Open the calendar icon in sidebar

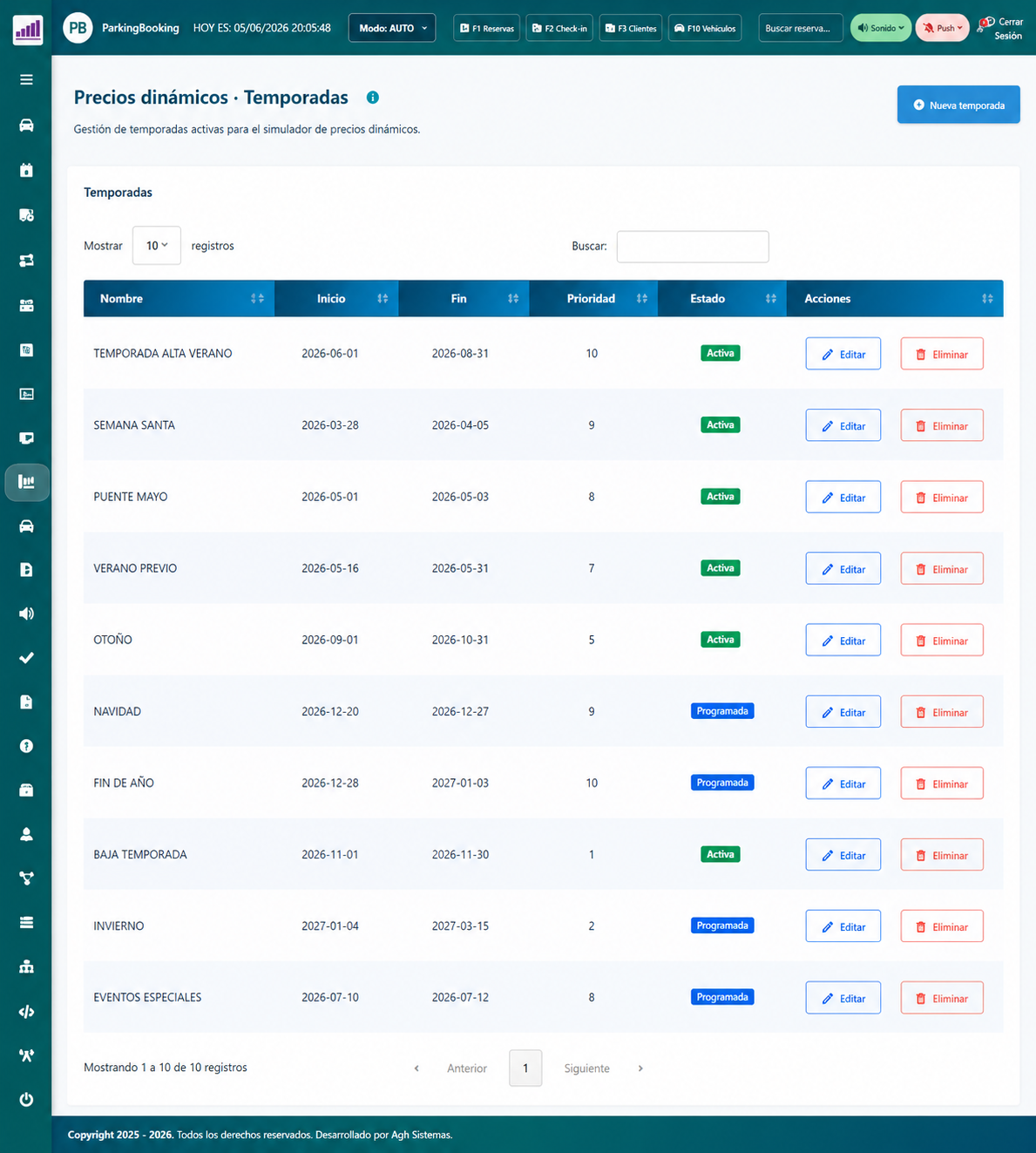[26, 170]
